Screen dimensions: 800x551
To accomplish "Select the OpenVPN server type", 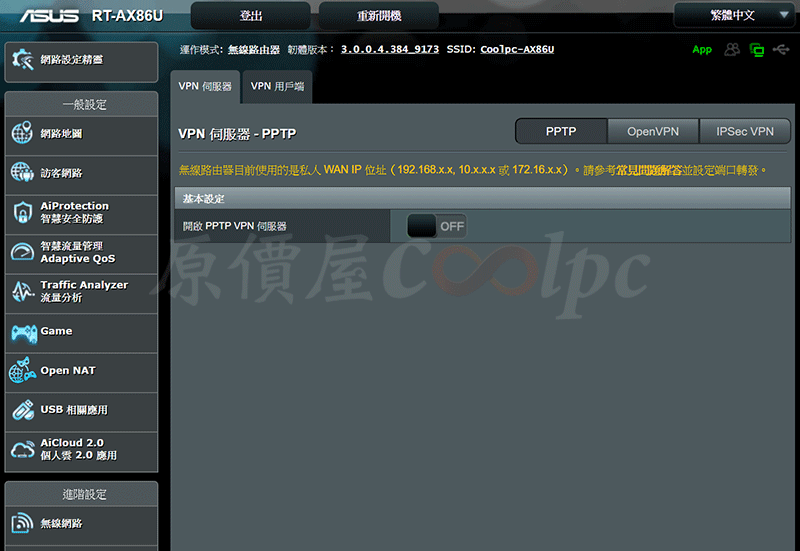I will tap(653, 132).
